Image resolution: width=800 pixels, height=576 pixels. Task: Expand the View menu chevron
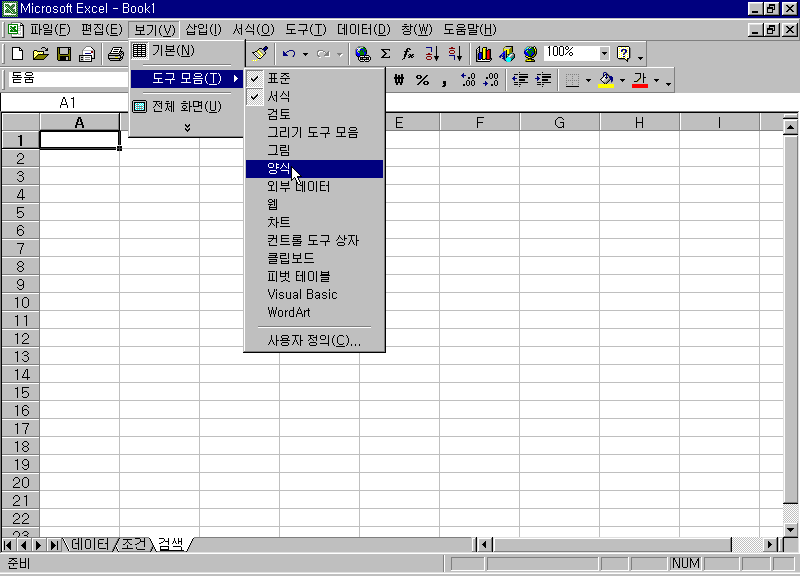(187, 127)
